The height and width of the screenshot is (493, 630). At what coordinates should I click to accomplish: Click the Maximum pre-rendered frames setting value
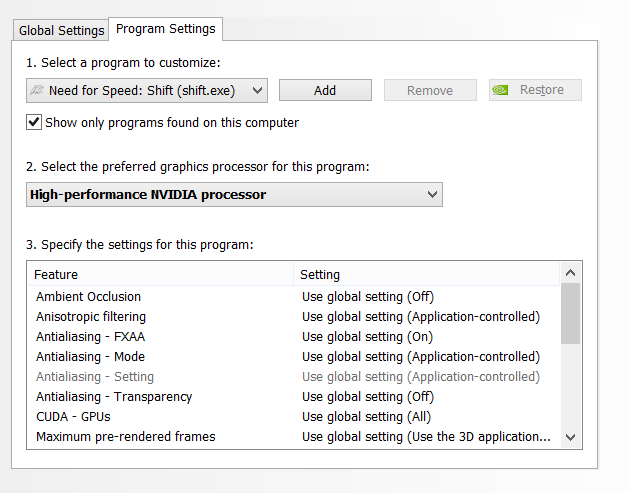click(x=426, y=436)
